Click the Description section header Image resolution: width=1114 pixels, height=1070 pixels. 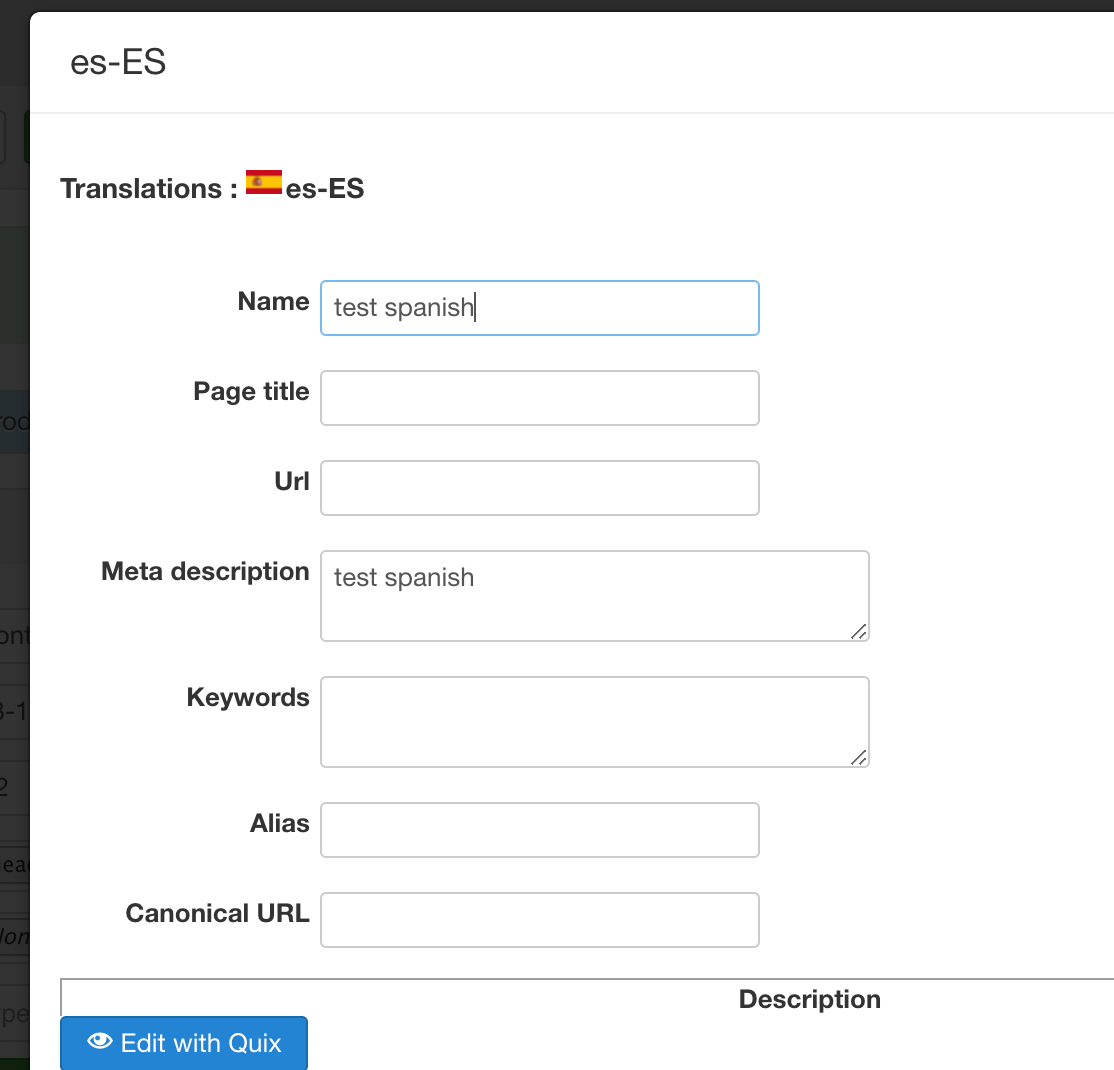(809, 1000)
